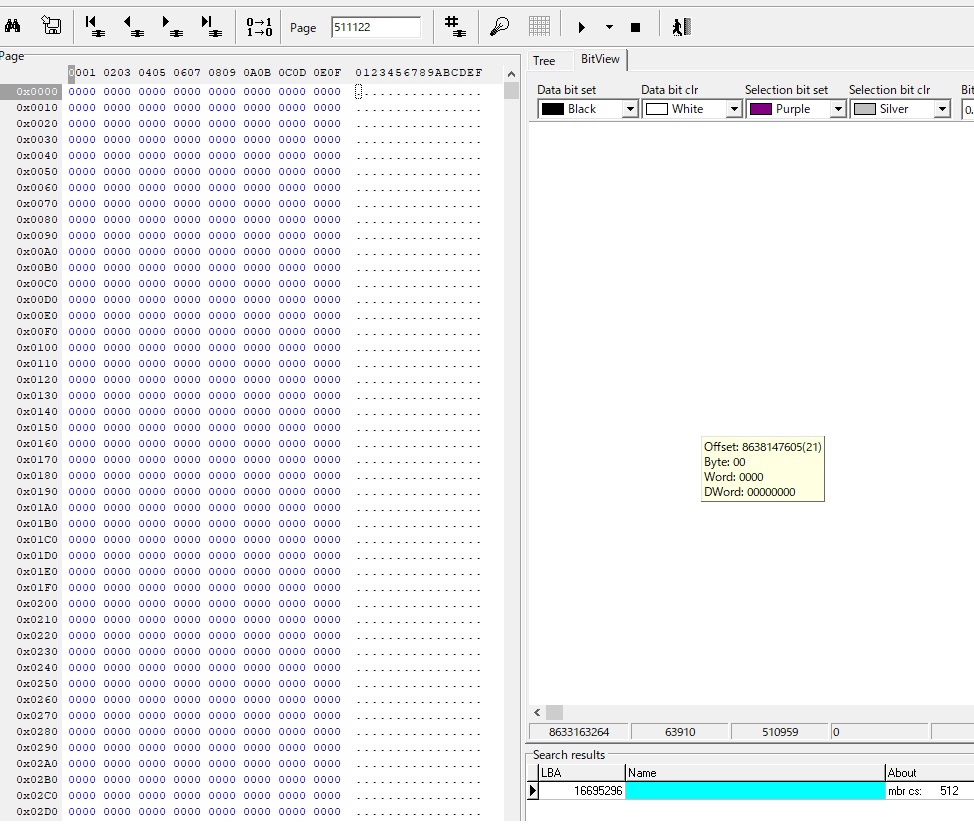
Task: Expand the Data bit set color dropdown
Action: [629, 109]
